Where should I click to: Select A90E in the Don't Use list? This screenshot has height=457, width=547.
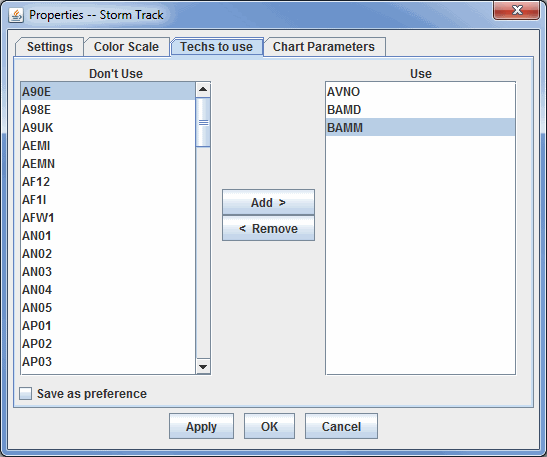[108, 91]
